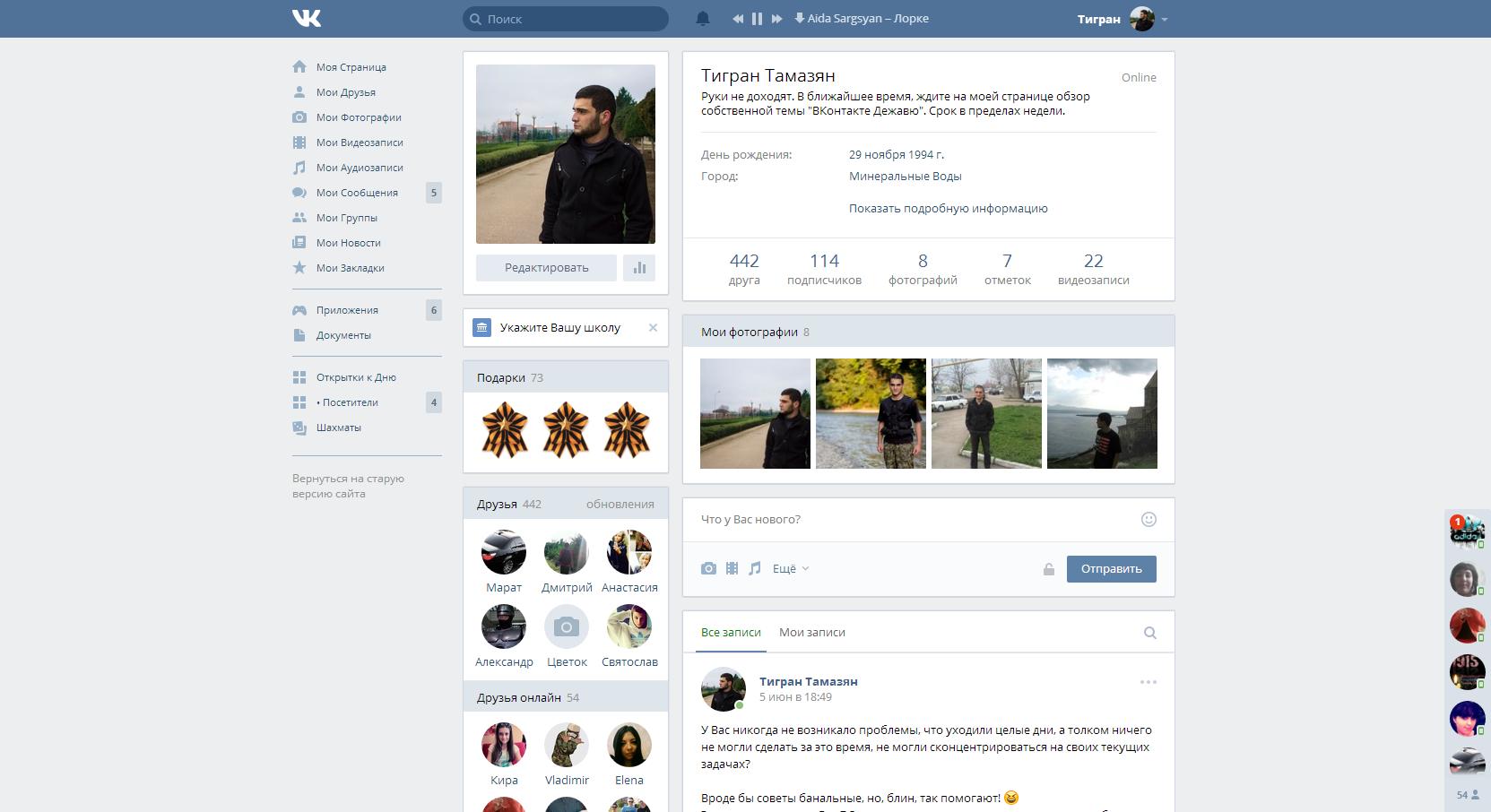The image size is (1491, 812).
Task: Expand the Тигран account dropdown arrow
Action: point(1164,19)
